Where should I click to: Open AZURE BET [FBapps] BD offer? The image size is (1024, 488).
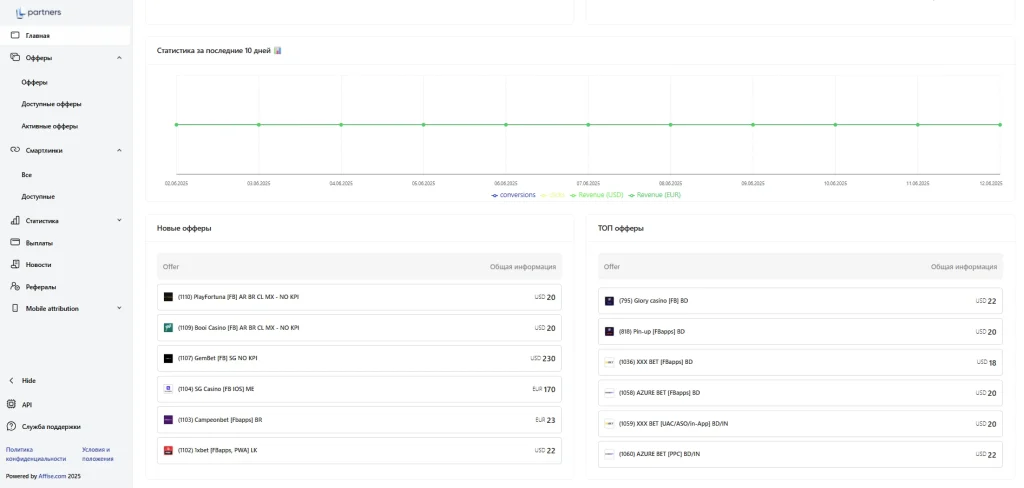800,393
